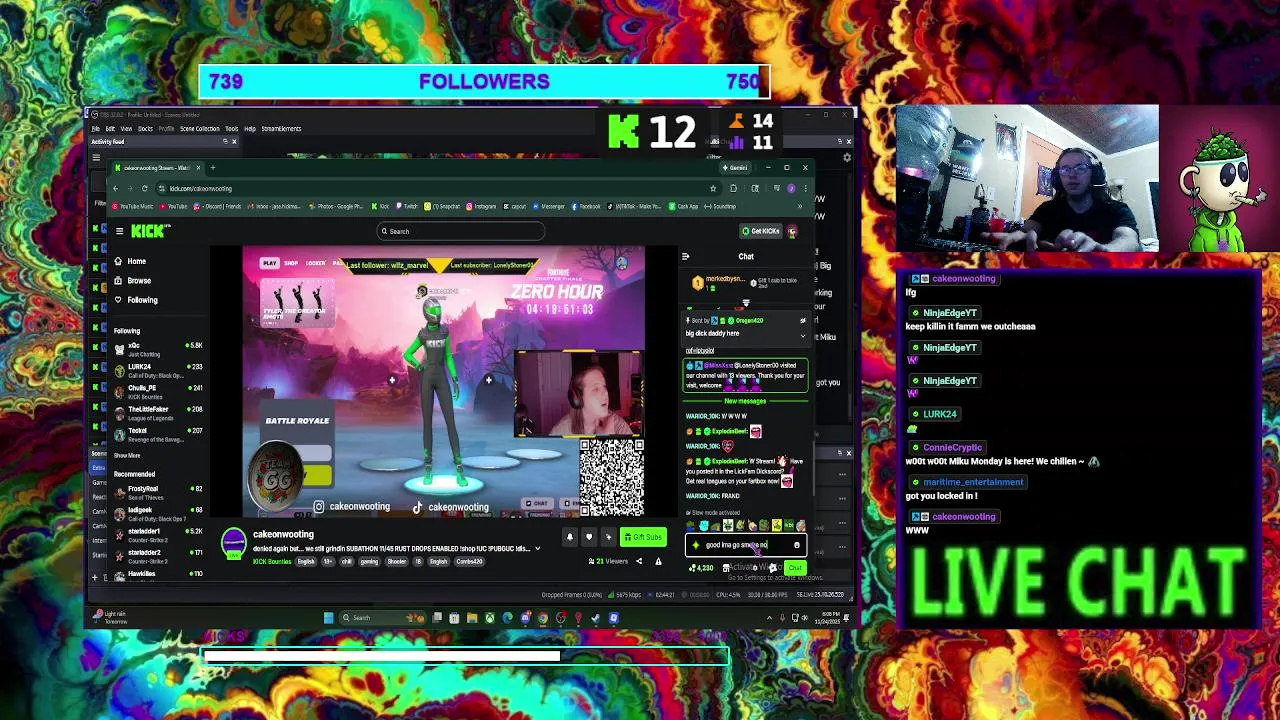The image size is (1280, 720).
Task: Open the Facebook bookmark
Action: [x=586, y=207]
